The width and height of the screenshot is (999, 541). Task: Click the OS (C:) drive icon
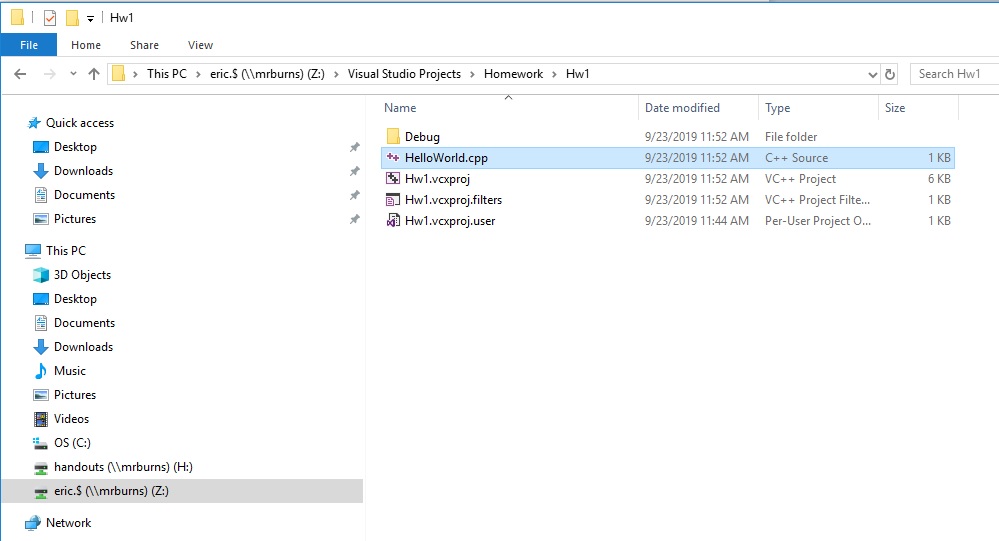tap(41, 443)
